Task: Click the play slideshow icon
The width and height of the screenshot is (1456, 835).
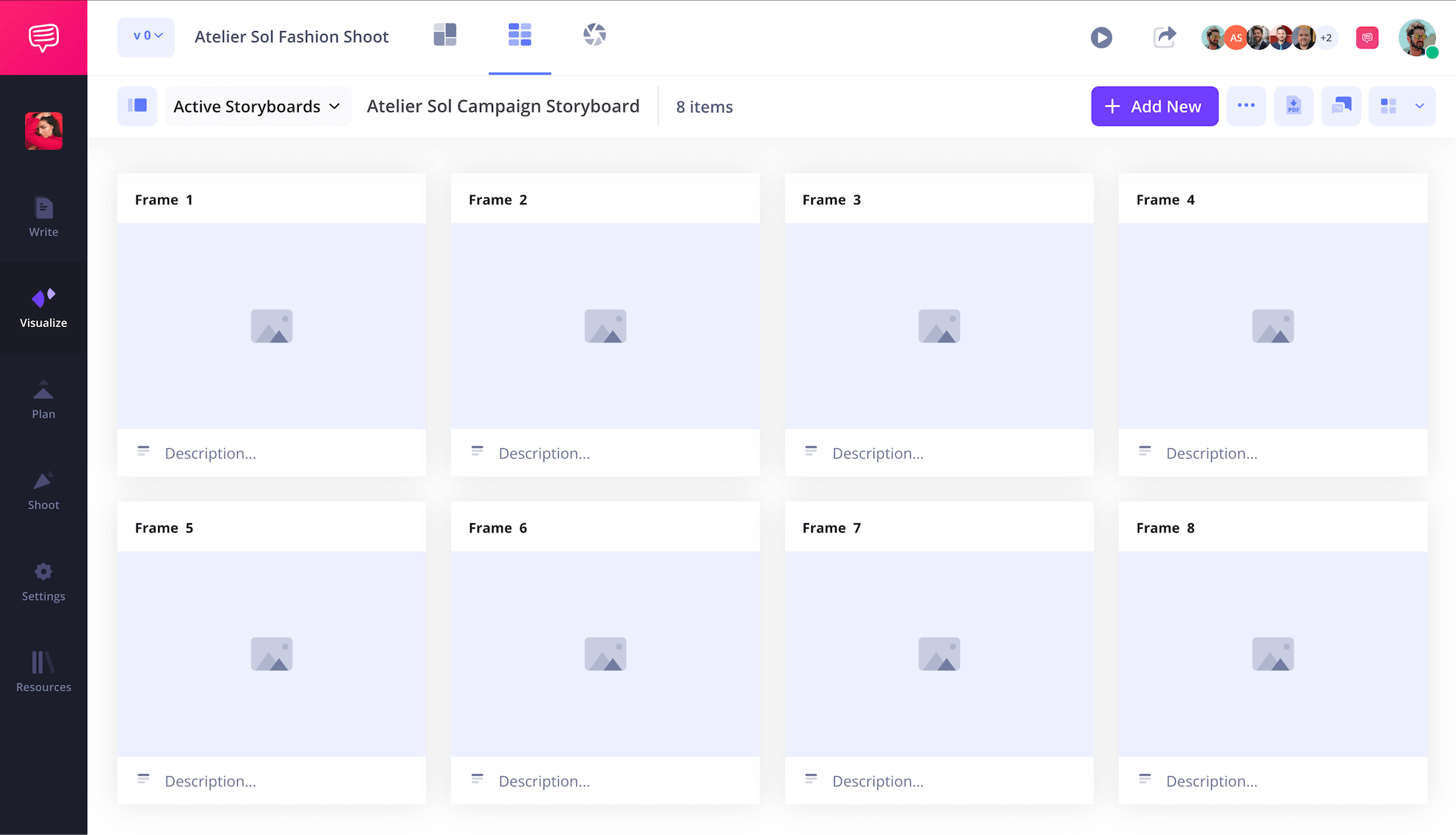Action: pyautogui.click(x=1101, y=37)
